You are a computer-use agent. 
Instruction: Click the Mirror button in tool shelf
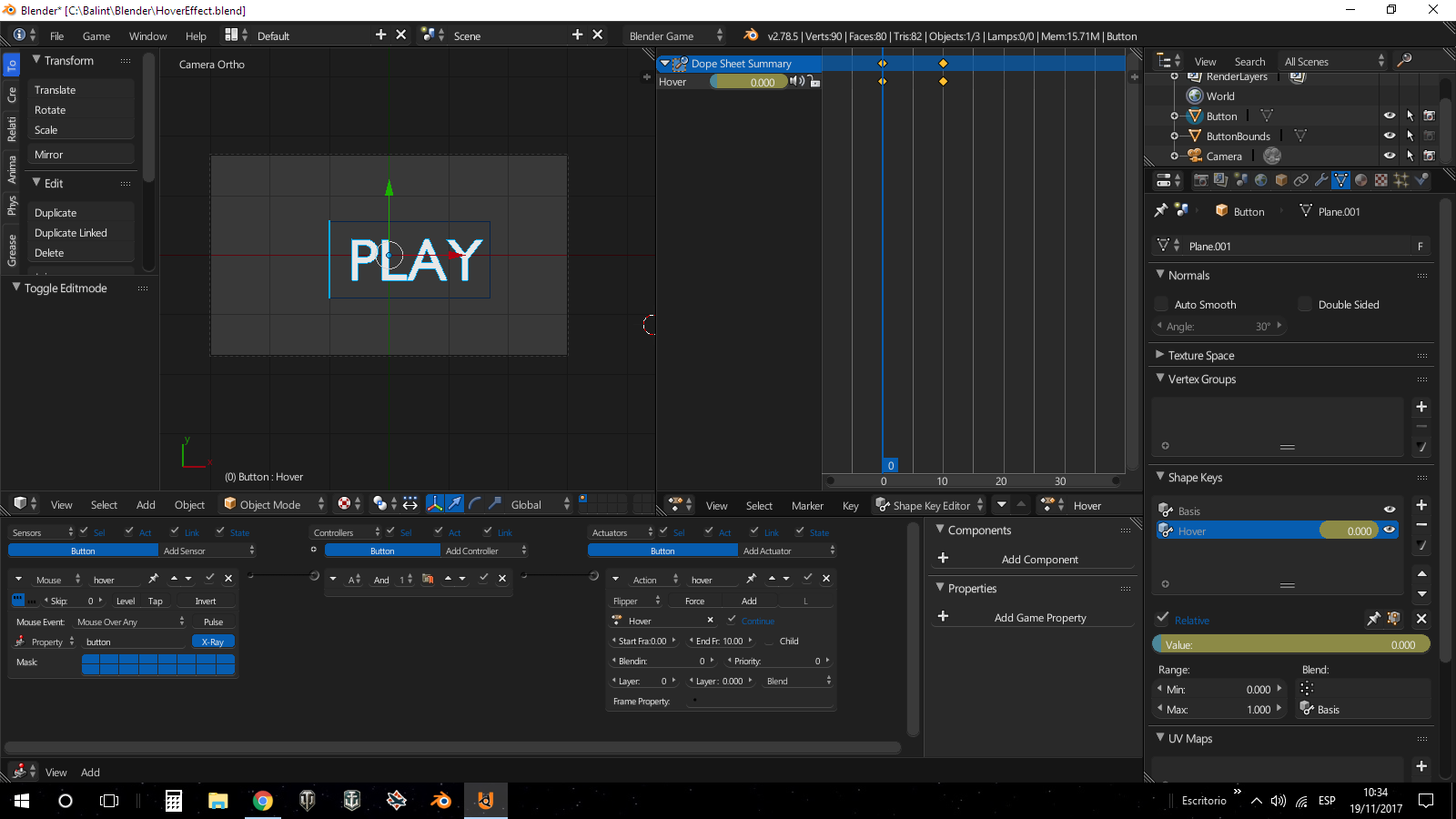(x=82, y=154)
